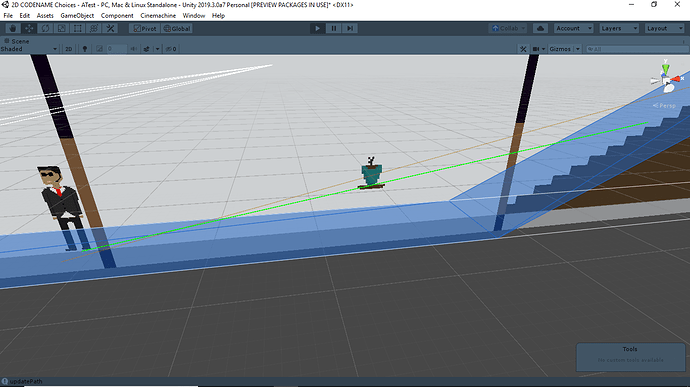Open the Gizmos dropdown arrow
The height and width of the screenshot is (387, 690).
[578, 49]
